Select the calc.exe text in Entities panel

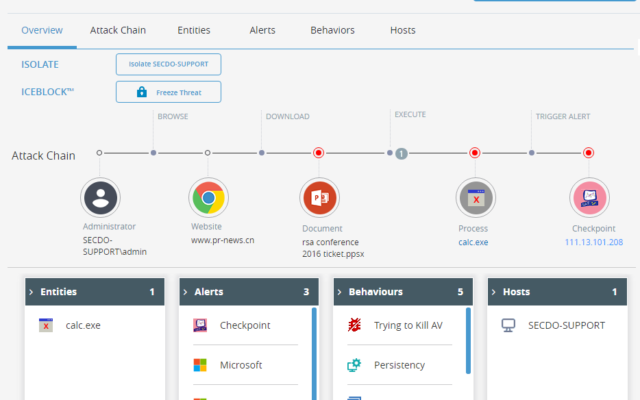click(x=83, y=325)
